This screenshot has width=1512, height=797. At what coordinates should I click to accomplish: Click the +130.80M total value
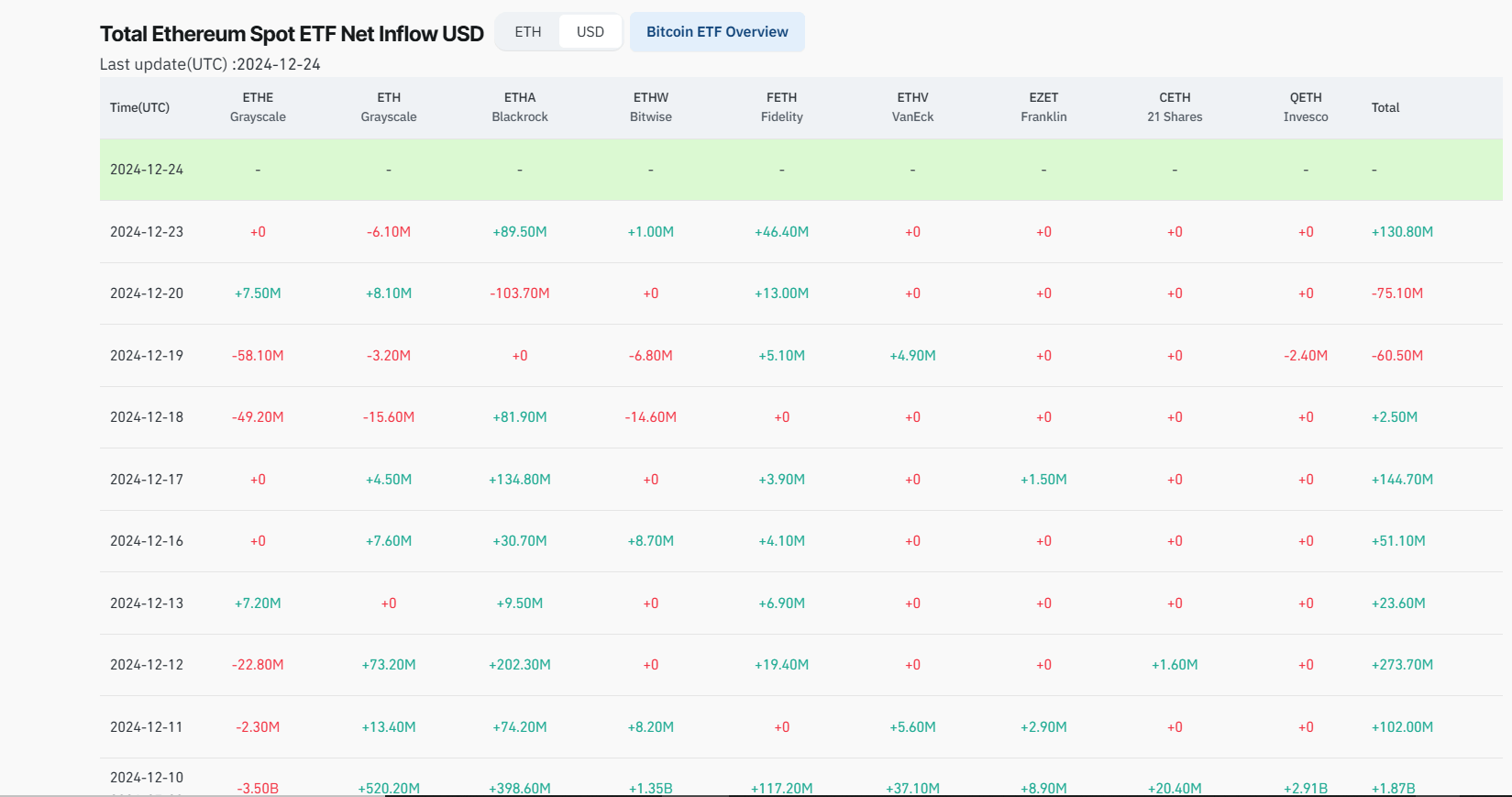click(x=1402, y=232)
